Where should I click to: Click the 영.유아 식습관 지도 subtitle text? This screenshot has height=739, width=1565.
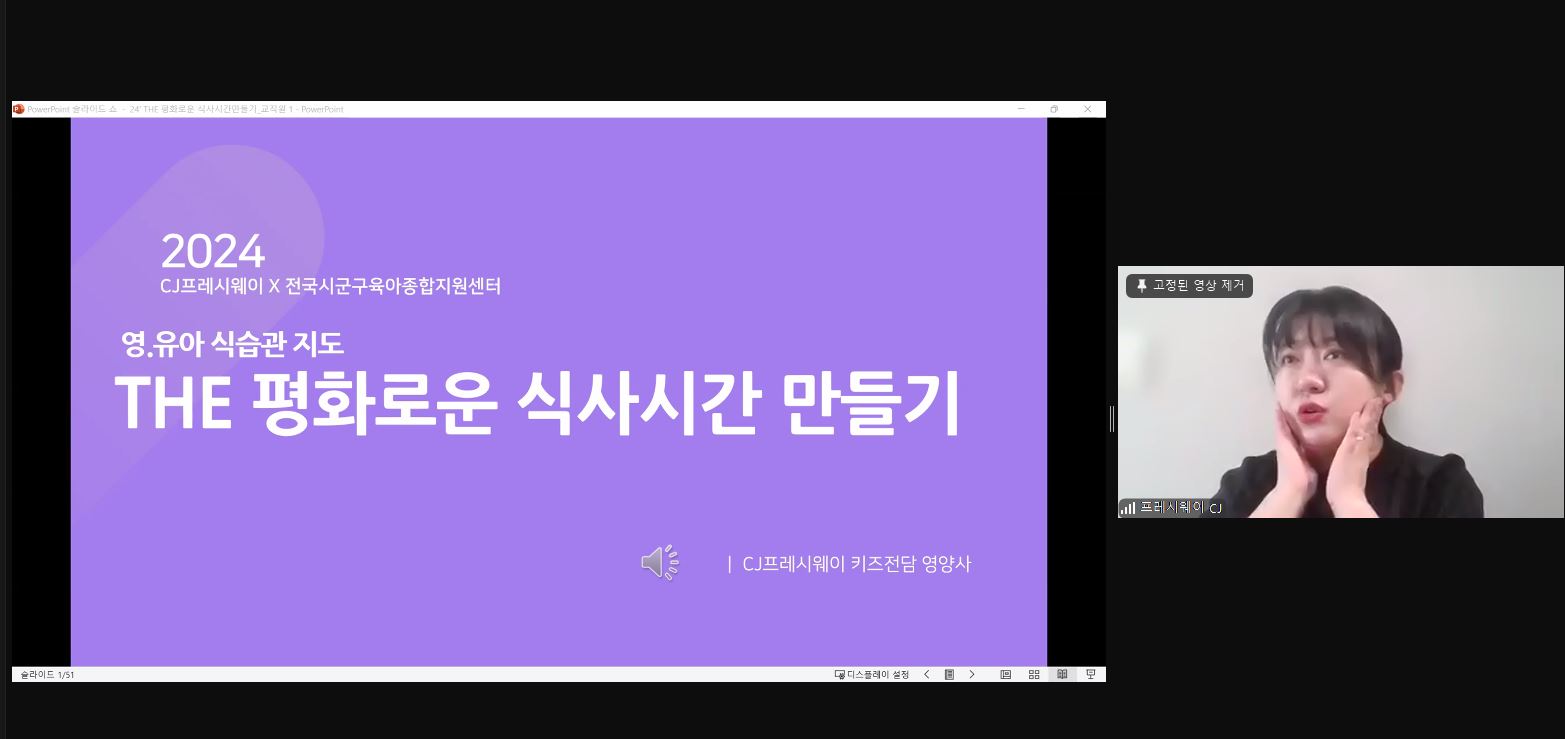(x=232, y=344)
